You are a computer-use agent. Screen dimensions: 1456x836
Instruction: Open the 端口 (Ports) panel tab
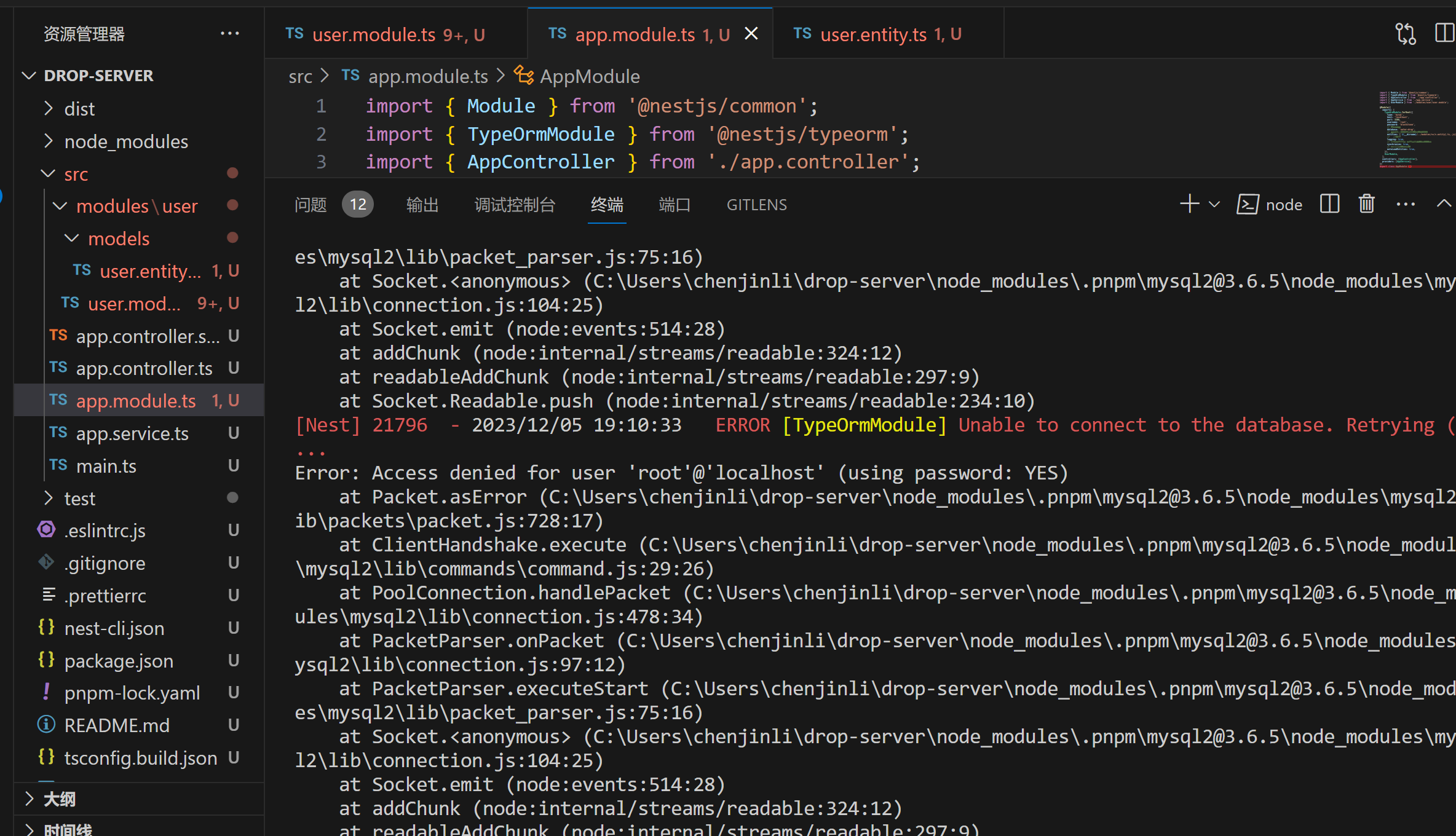675,205
